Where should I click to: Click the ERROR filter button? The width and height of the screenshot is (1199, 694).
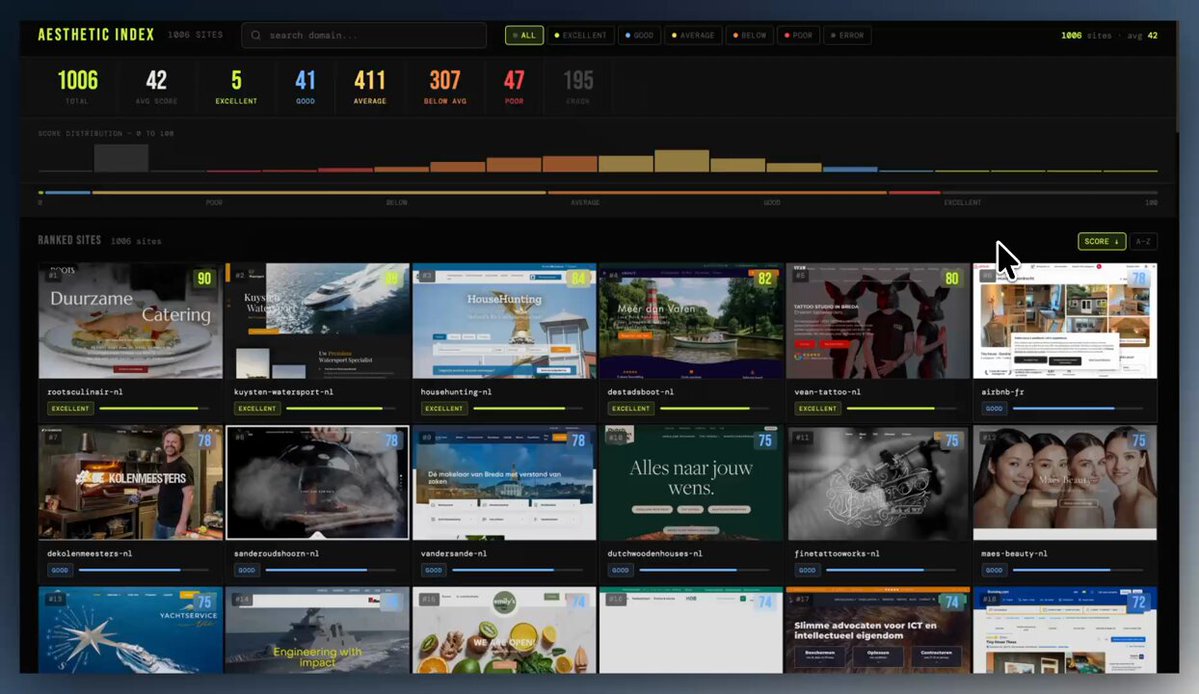point(846,35)
